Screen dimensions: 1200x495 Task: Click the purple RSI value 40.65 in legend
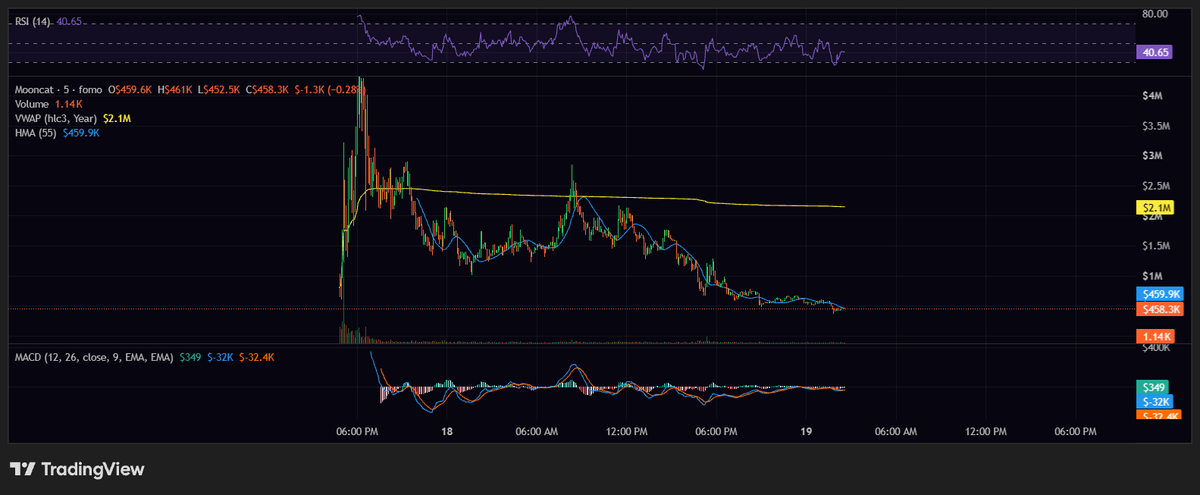(69, 21)
